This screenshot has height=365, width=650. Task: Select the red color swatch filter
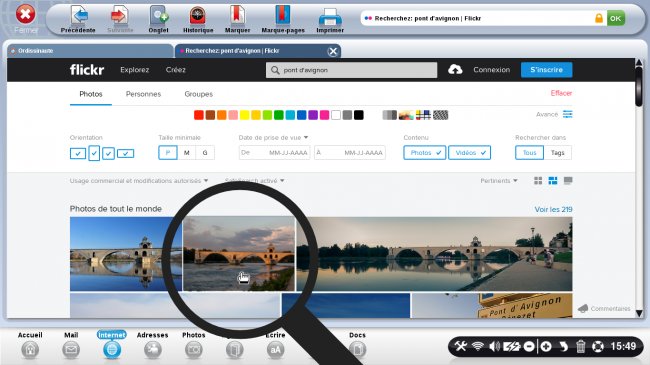[199, 115]
